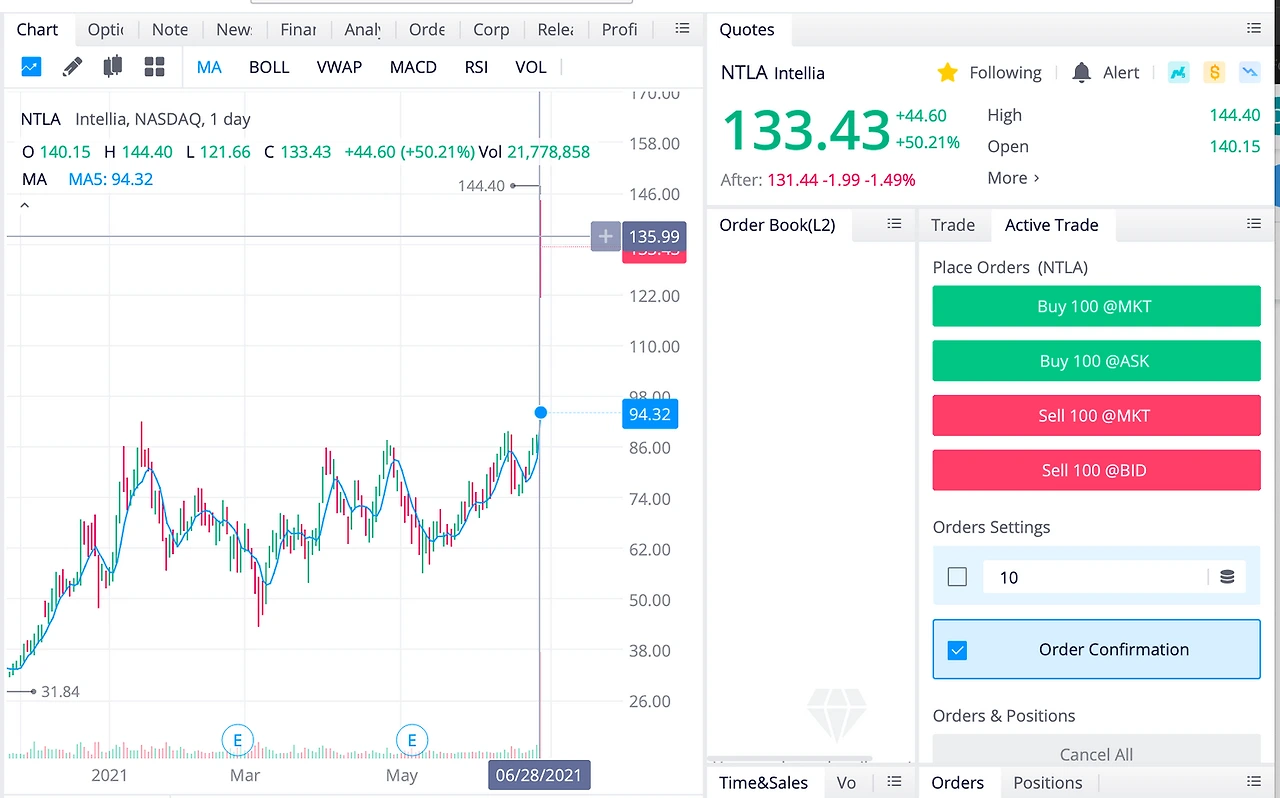Select the pencil drawing tool
This screenshot has height=798, width=1280.
pos(72,67)
